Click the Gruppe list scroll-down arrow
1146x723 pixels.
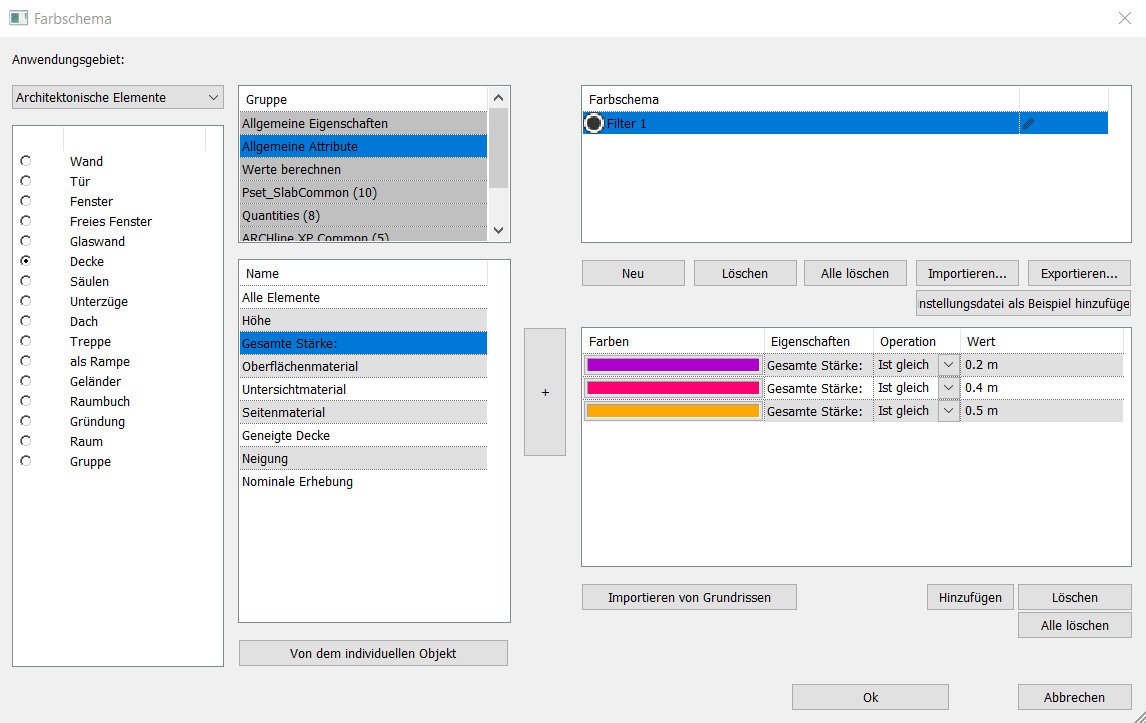pos(498,230)
